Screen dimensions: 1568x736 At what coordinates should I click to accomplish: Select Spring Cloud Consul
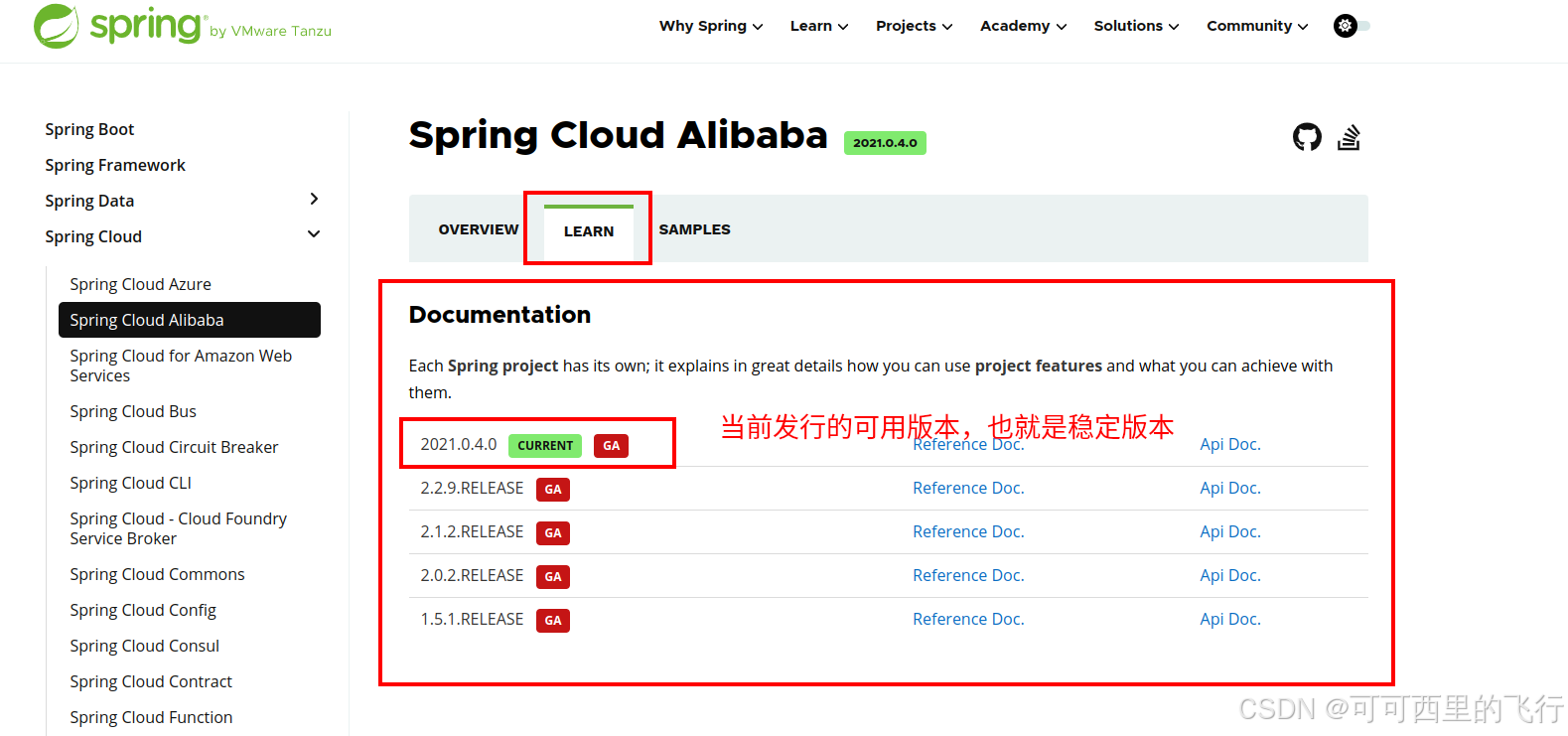[144, 646]
